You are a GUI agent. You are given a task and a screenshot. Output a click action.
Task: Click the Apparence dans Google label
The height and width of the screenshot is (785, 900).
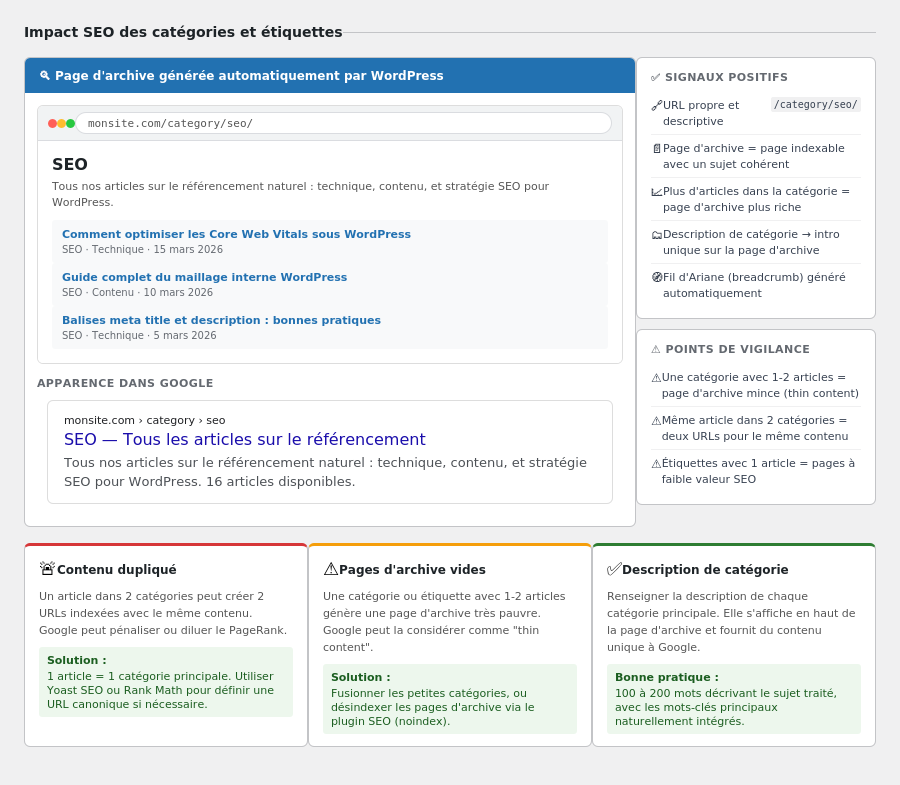coord(125,383)
